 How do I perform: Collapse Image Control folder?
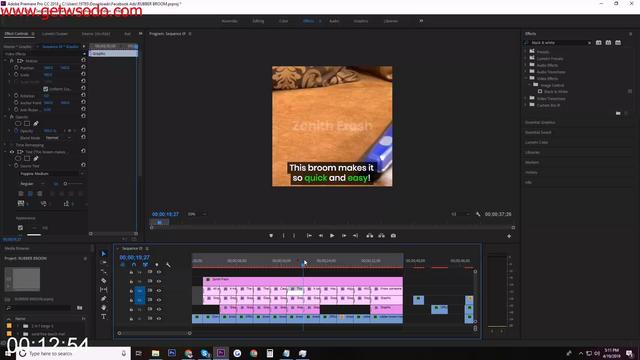click(530, 85)
